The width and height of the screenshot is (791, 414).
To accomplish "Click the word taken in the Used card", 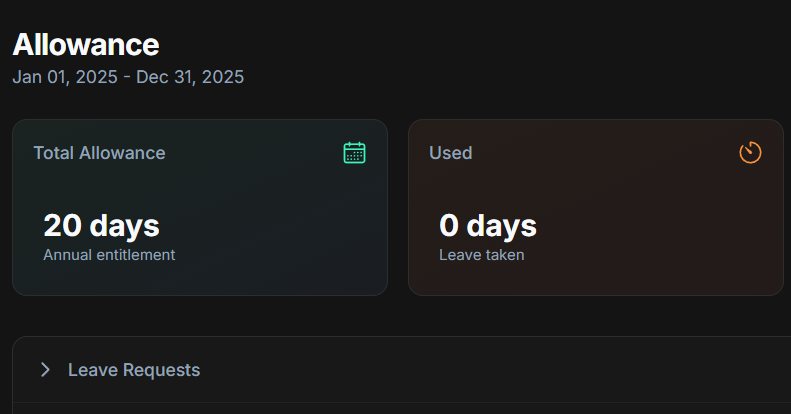I will pos(505,255).
